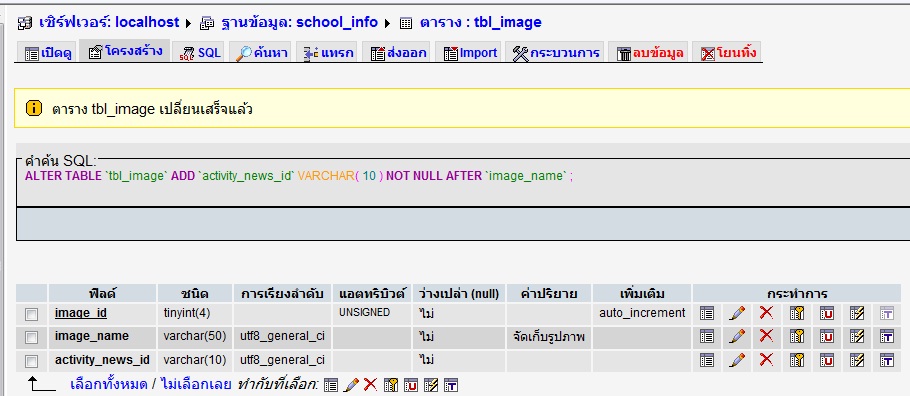Click the varchar(50) type cell
The height and width of the screenshot is (396, 910).
point(194,336)
